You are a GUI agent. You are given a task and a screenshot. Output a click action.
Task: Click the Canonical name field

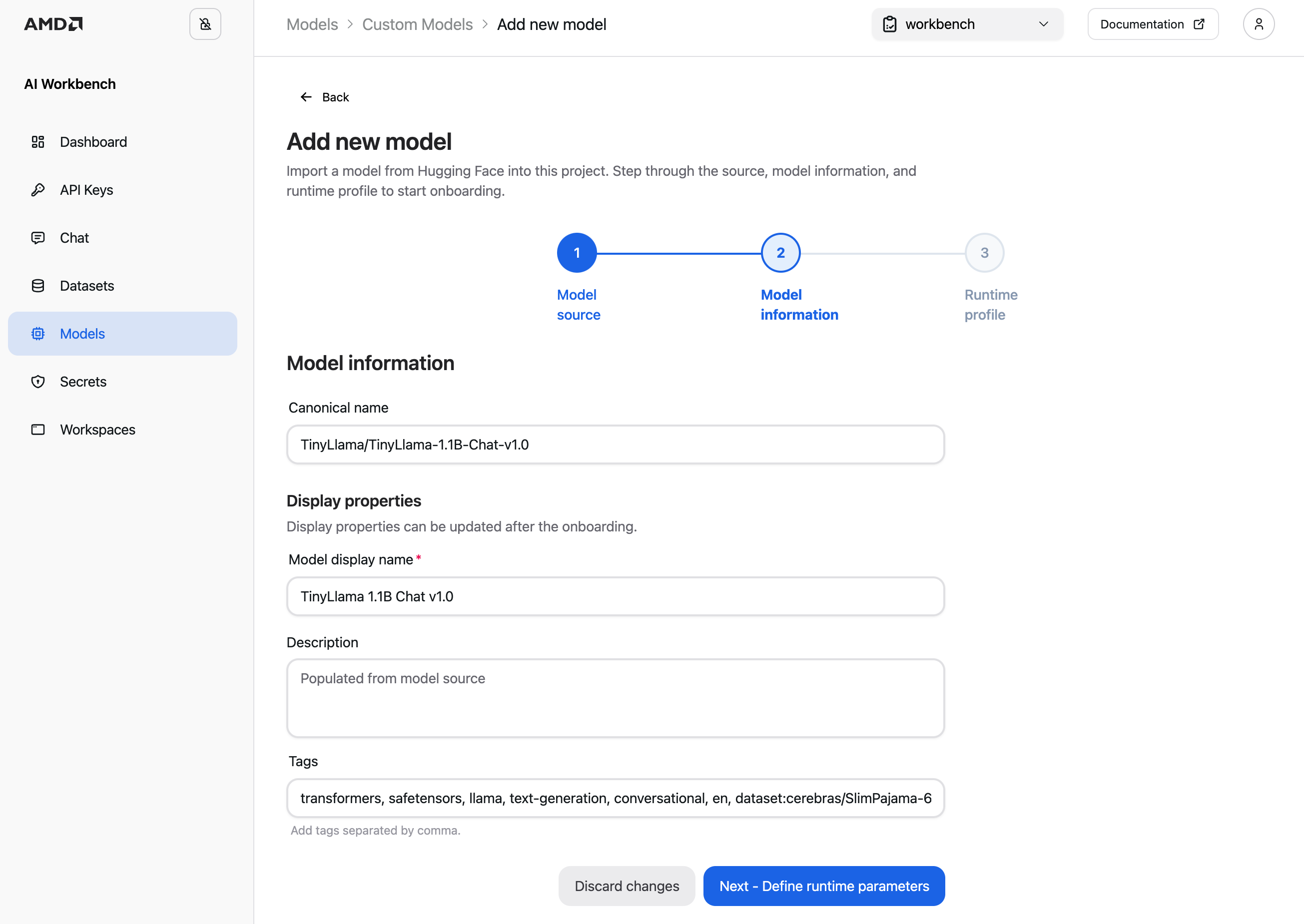pos(616,445)
